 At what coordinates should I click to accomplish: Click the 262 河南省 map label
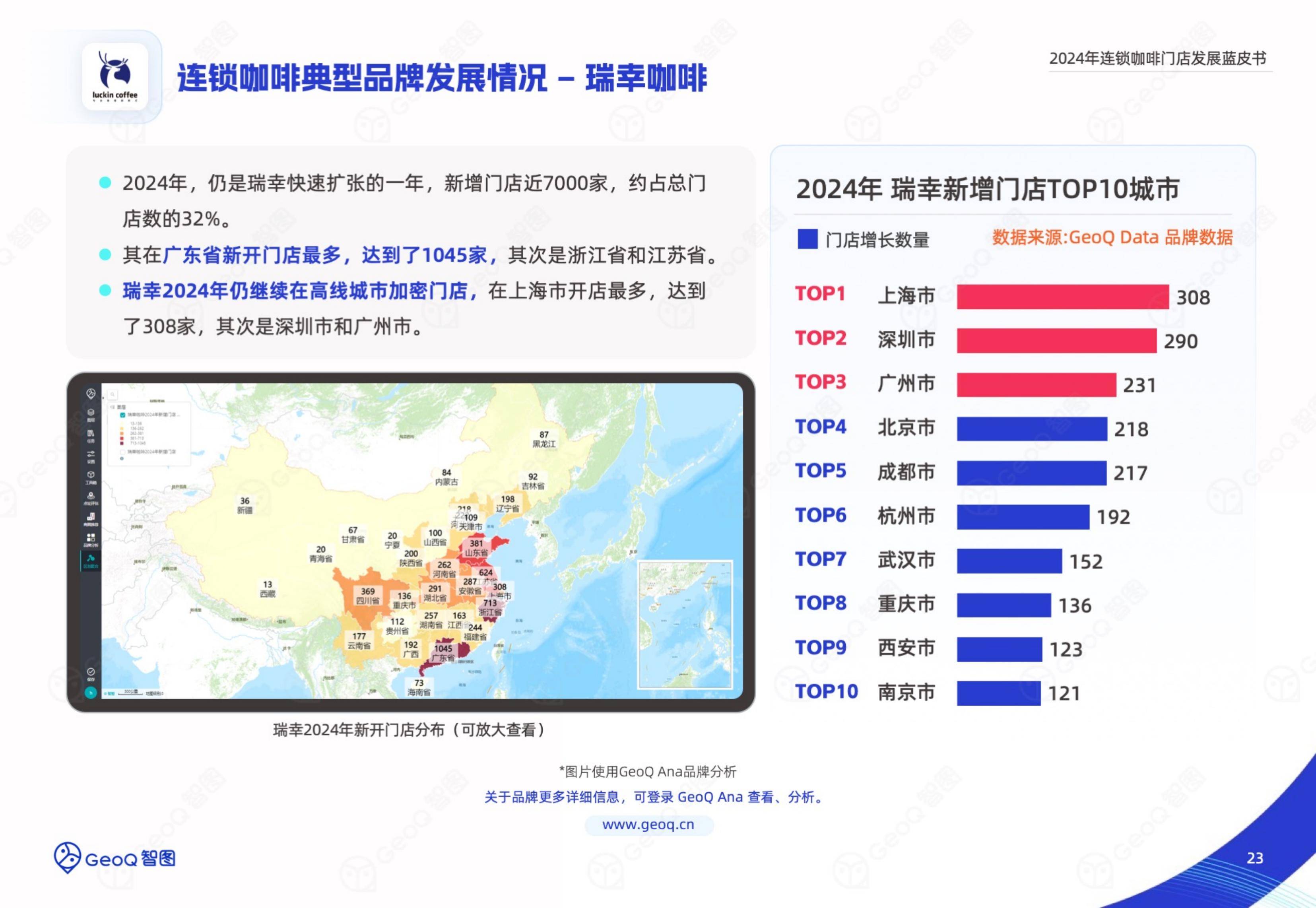[444, 570]
